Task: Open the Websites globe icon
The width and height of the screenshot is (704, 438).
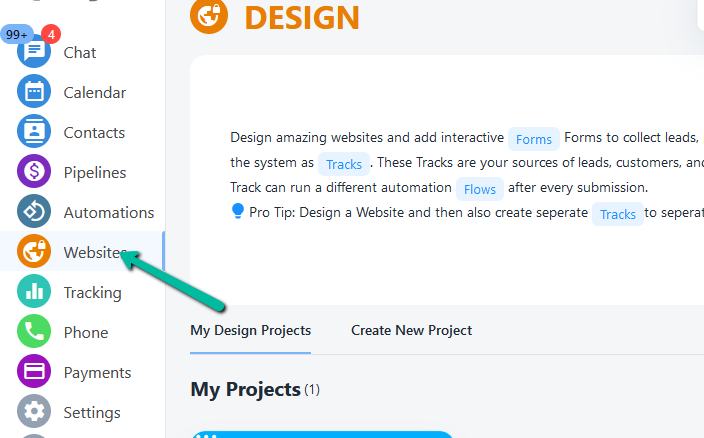Action: point(34,252)
